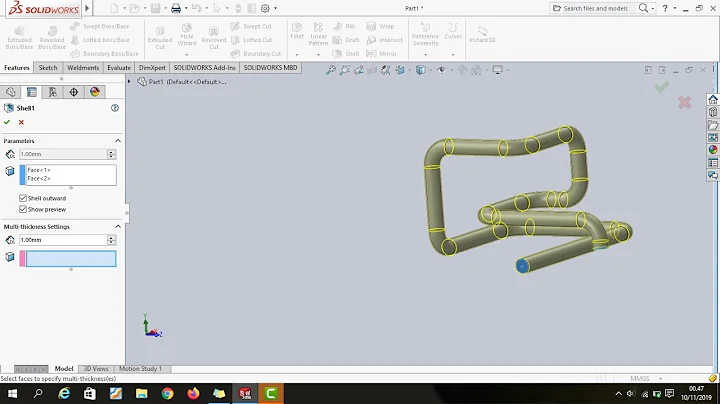The height and width of the screenshot is (404, 720).
Task: Expand the SOLIDWORKS main menu arrow
Action: pyautogui.click(x=87, y=8)
